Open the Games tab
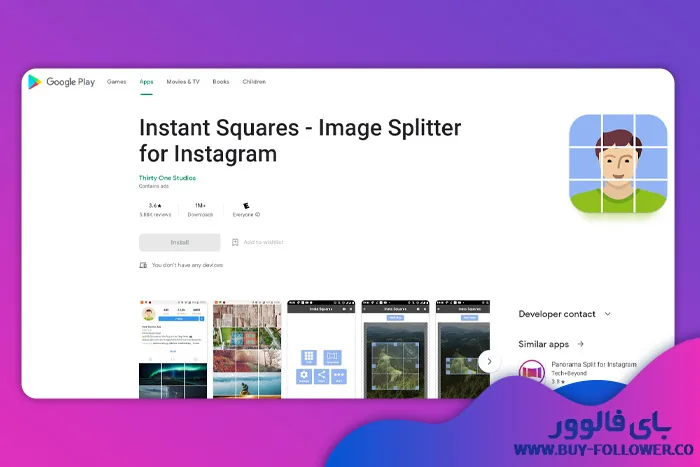Screen dimensions: 700x467 click(x=117, y=82)
